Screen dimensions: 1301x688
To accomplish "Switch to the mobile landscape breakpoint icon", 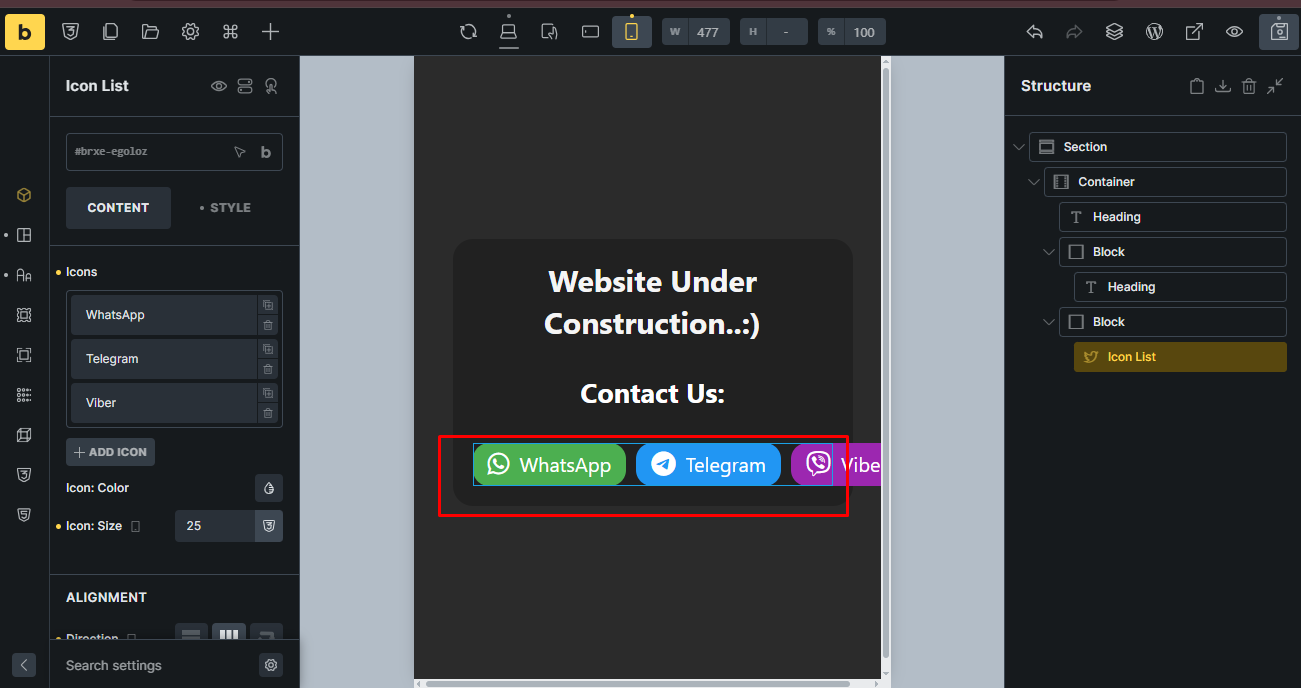I will (591, 32).
